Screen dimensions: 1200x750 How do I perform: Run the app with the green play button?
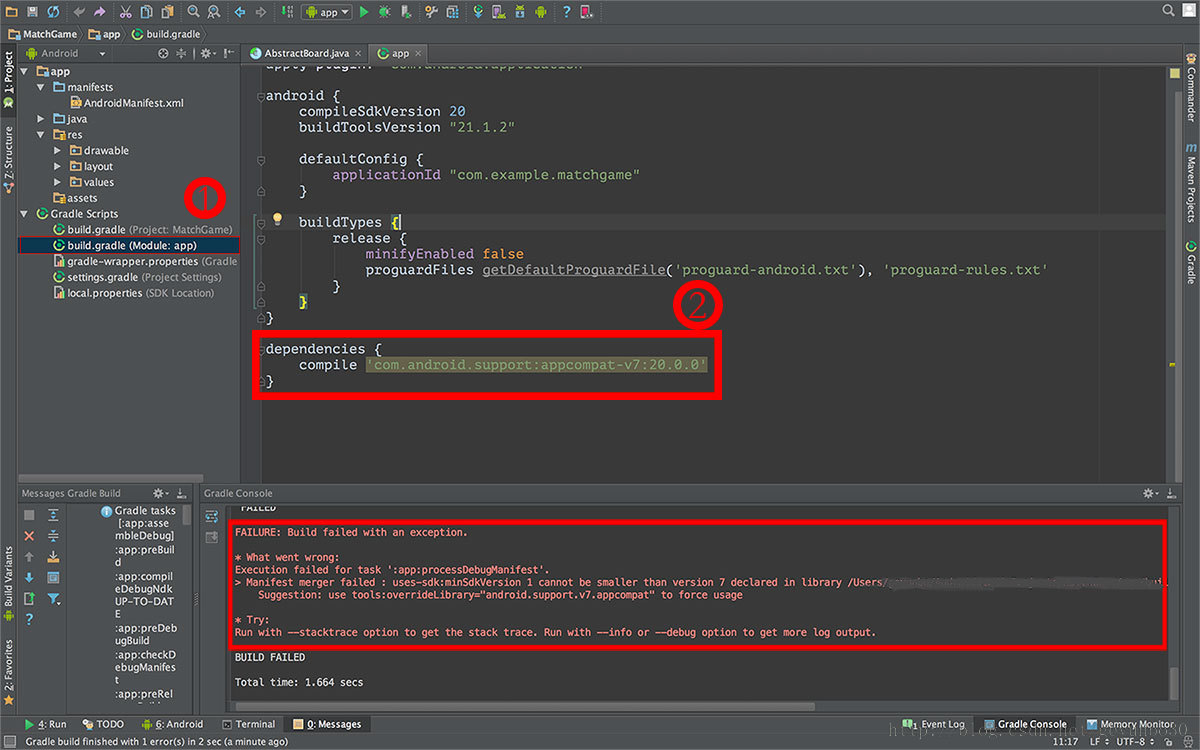(x=364, y=12)
